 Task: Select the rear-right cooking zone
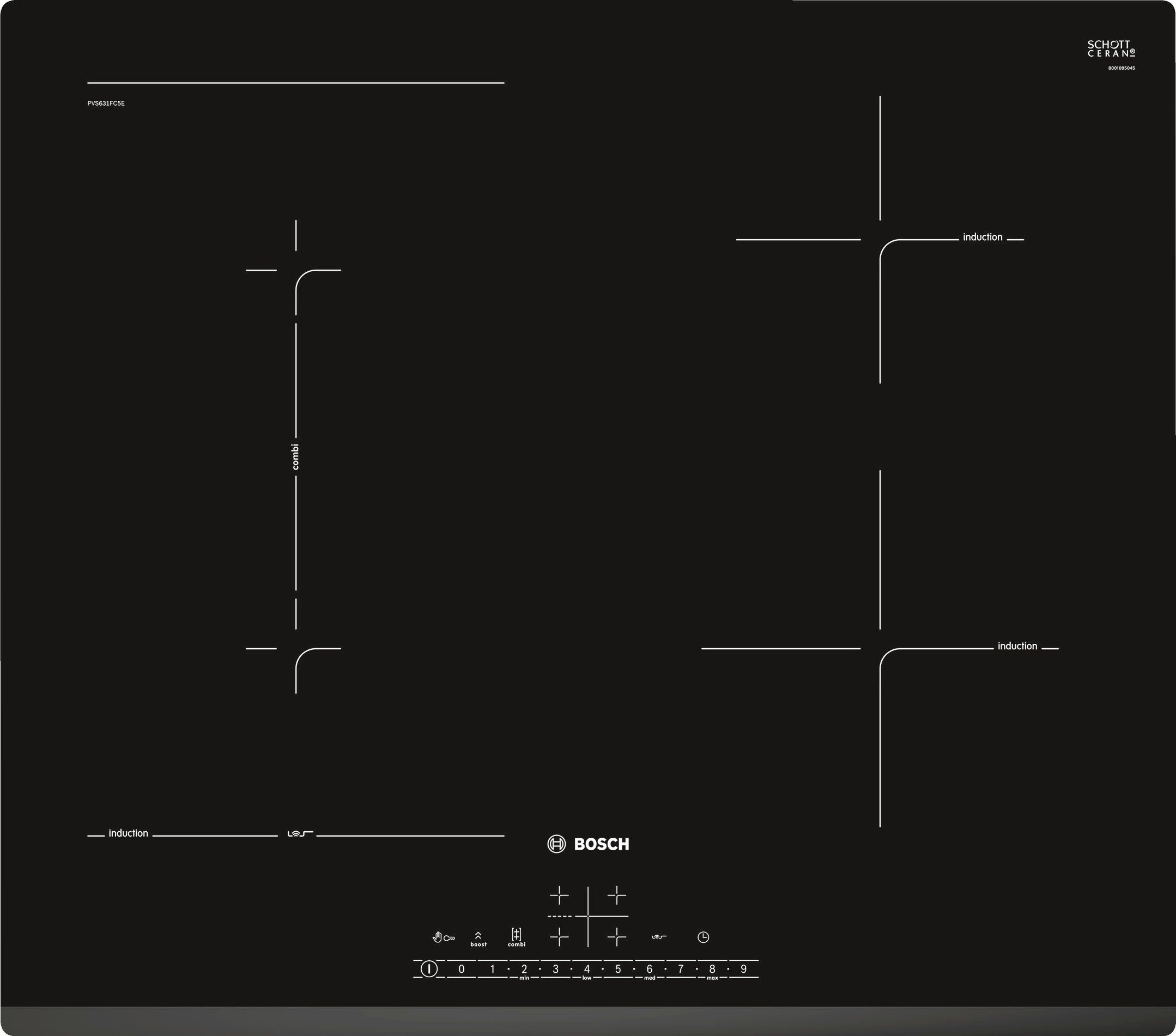tap(616, 895)
